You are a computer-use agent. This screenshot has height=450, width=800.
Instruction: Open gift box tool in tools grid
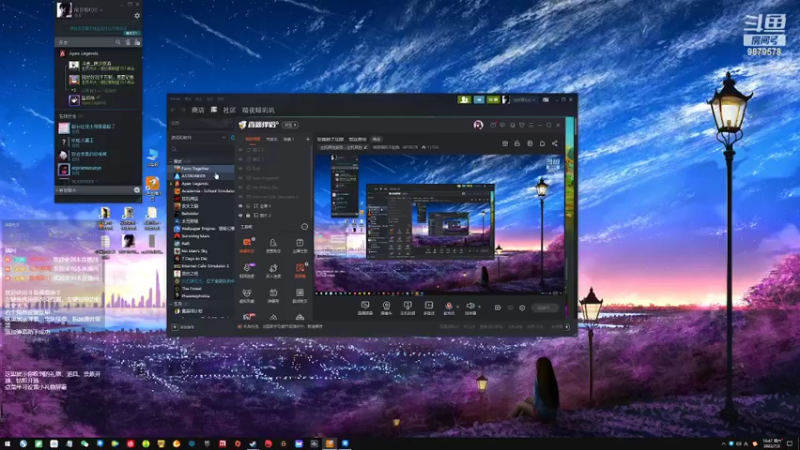[x=273, y=295]
